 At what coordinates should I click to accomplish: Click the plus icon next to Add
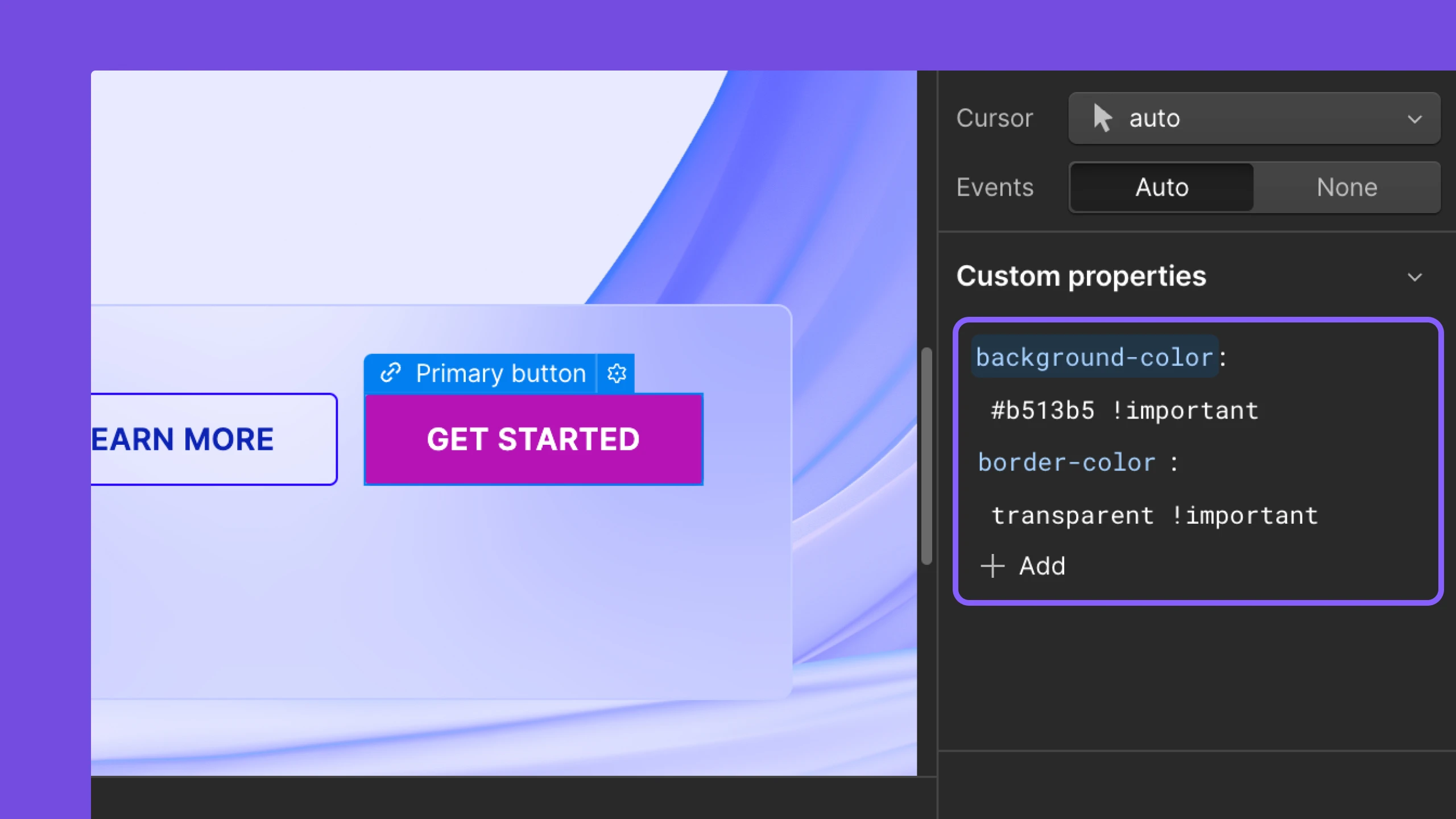992,566
